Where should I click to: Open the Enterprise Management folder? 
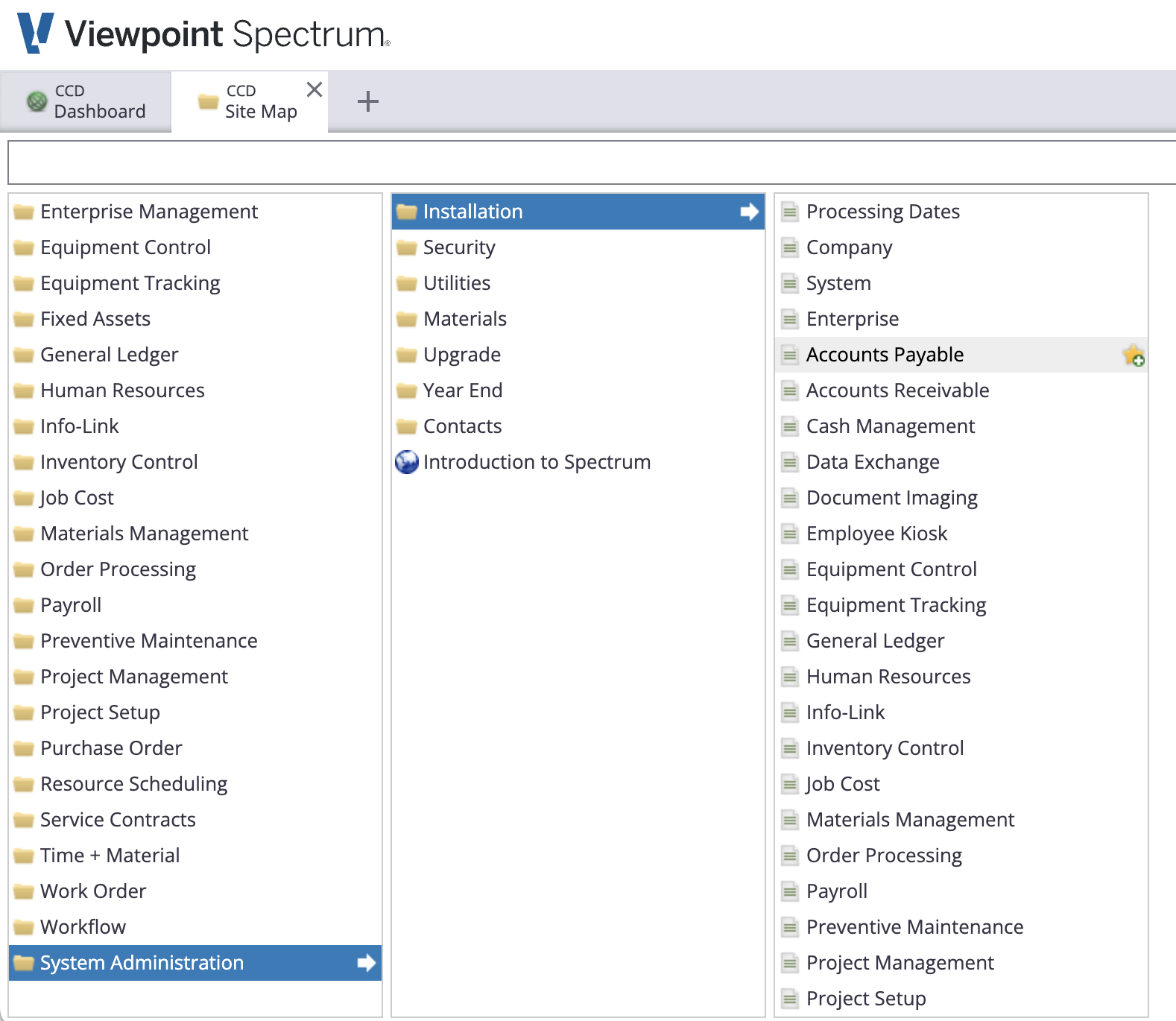[x=195, y=212]
